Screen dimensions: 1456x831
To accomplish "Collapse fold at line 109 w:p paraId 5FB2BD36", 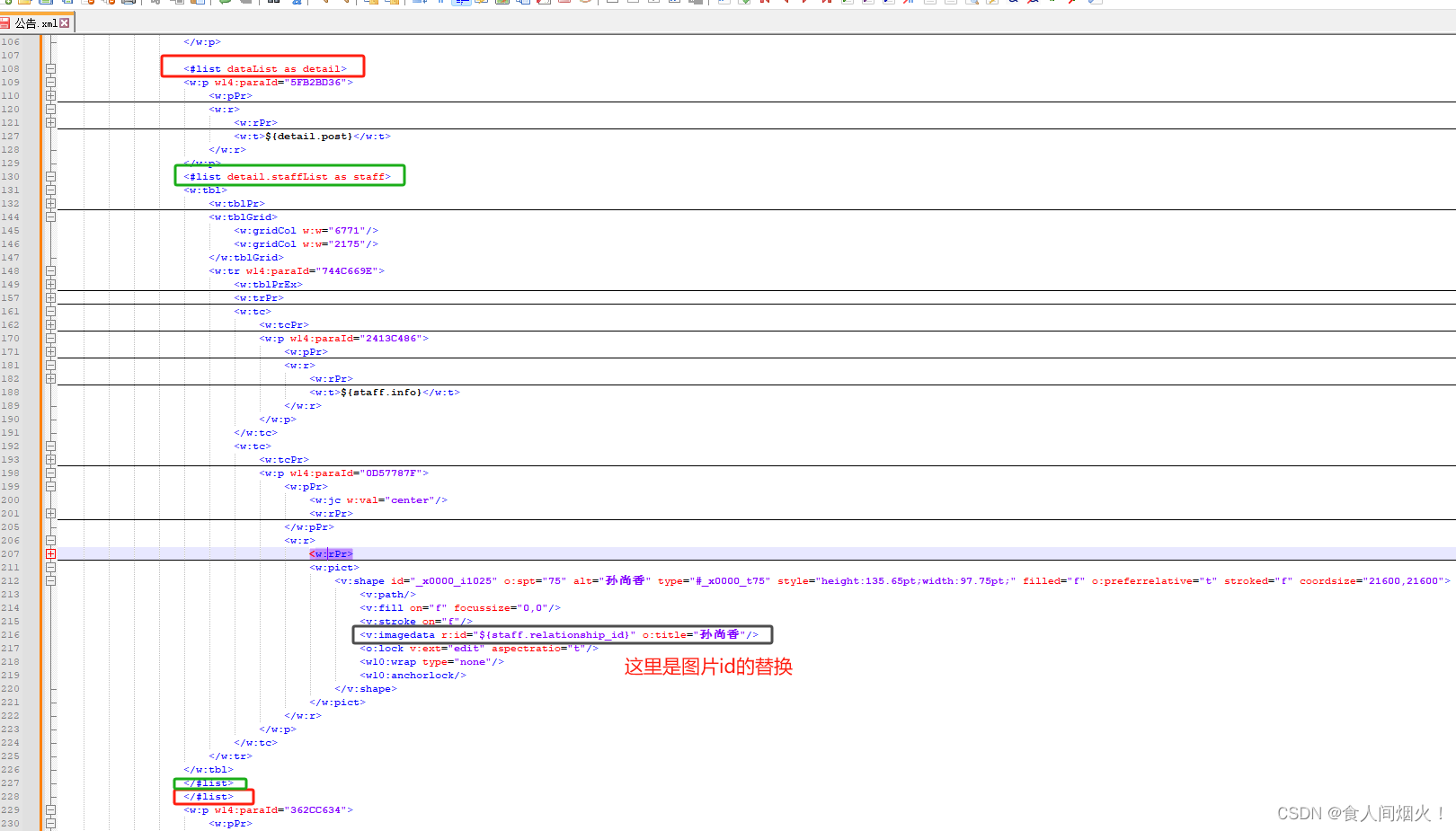I will tap(50, 83).
